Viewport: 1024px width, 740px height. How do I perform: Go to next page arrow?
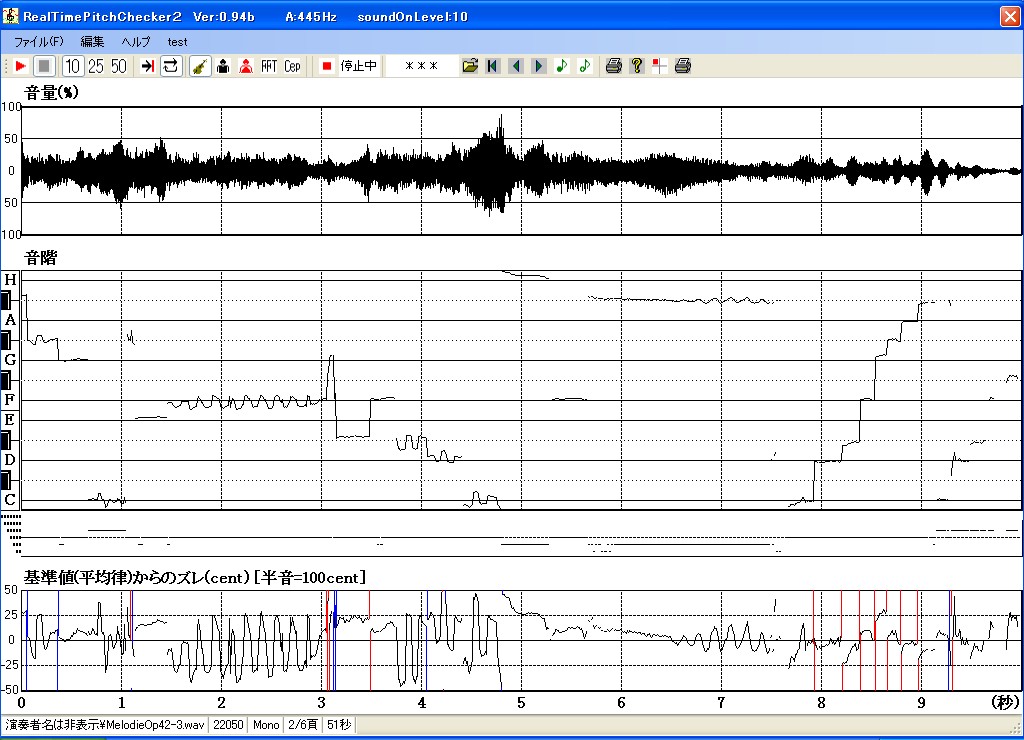pyautogui.click(x=539, y=66)
